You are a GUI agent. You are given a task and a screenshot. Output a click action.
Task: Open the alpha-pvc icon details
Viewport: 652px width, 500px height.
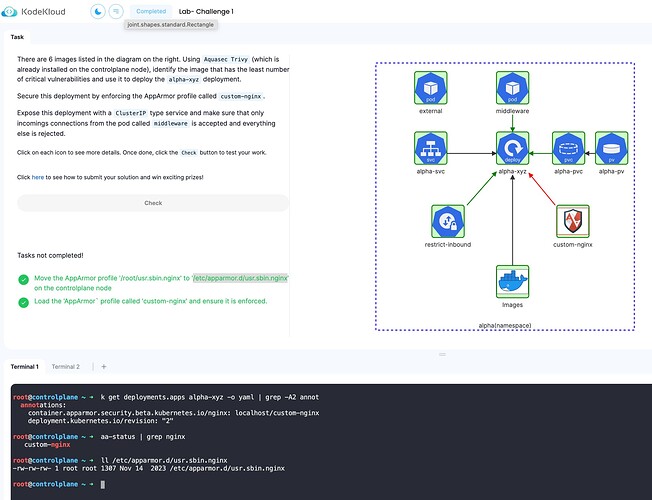pyautogui.click(x=568, y=148)
